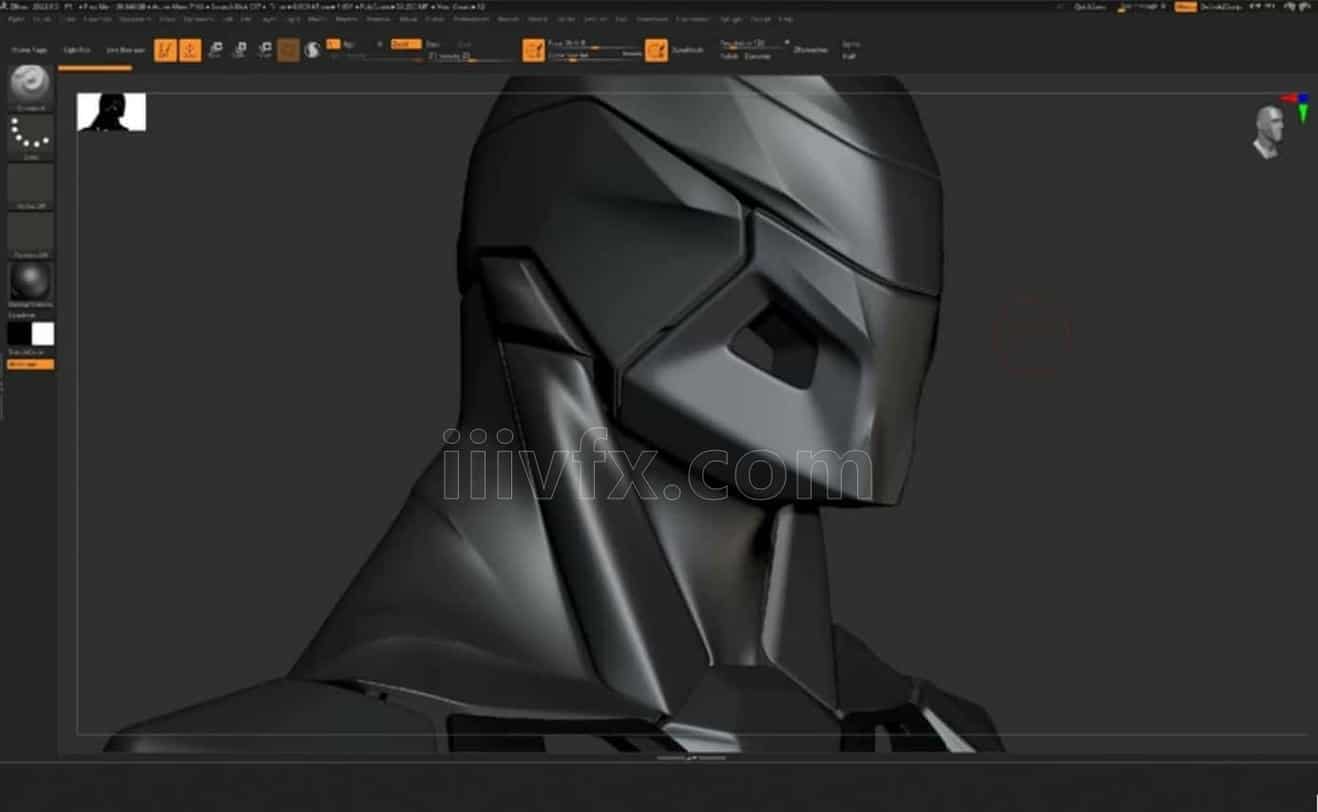1318x812 pixels.
Task: Open the Document menu
Action: pyautogui.click(x=134, y=19)
